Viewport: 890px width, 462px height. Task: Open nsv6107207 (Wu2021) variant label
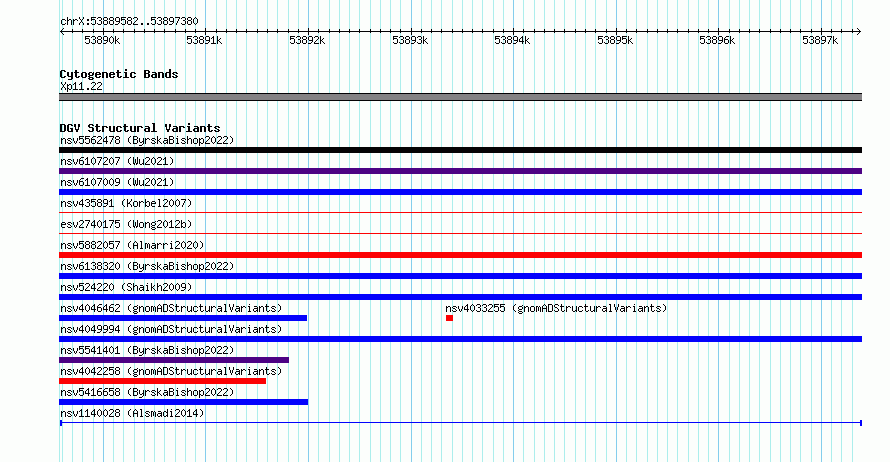[117, 161]
